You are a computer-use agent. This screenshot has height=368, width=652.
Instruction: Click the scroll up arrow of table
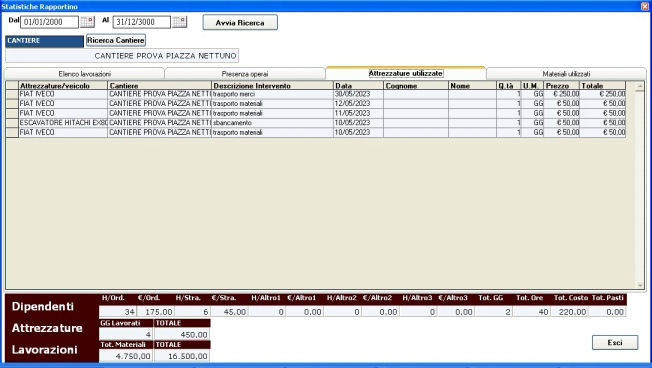[x=640, y=86]
